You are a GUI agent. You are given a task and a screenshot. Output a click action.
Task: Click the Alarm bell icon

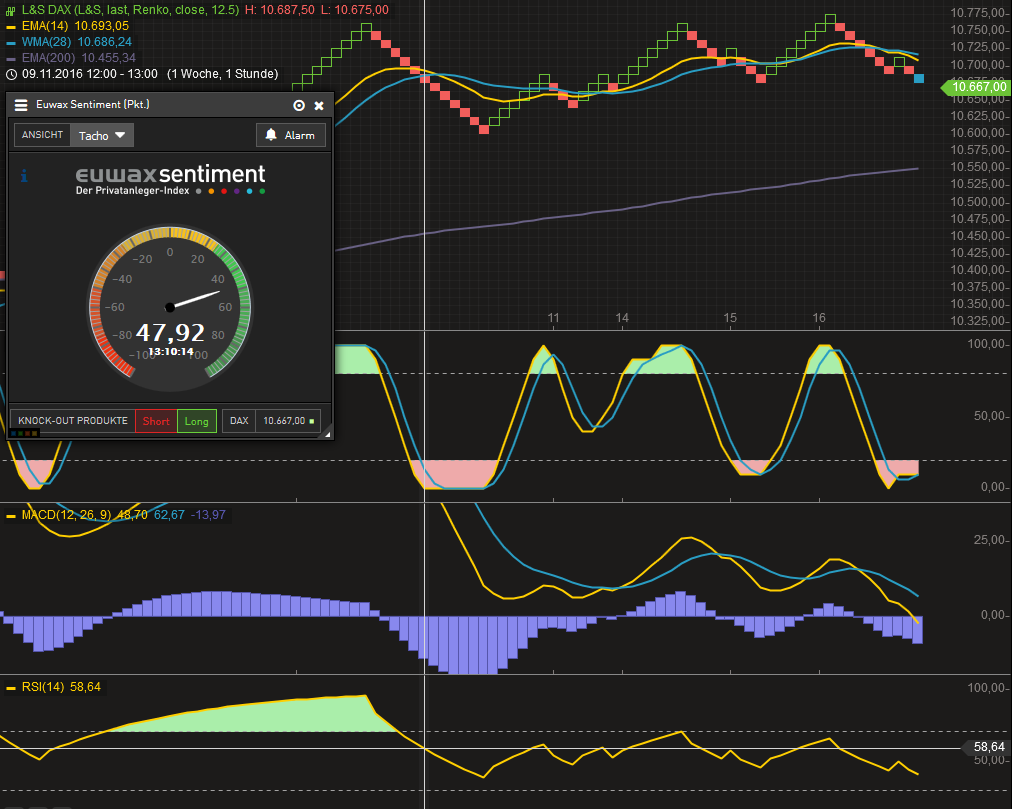pyautogui.click(x=270, y=135)
